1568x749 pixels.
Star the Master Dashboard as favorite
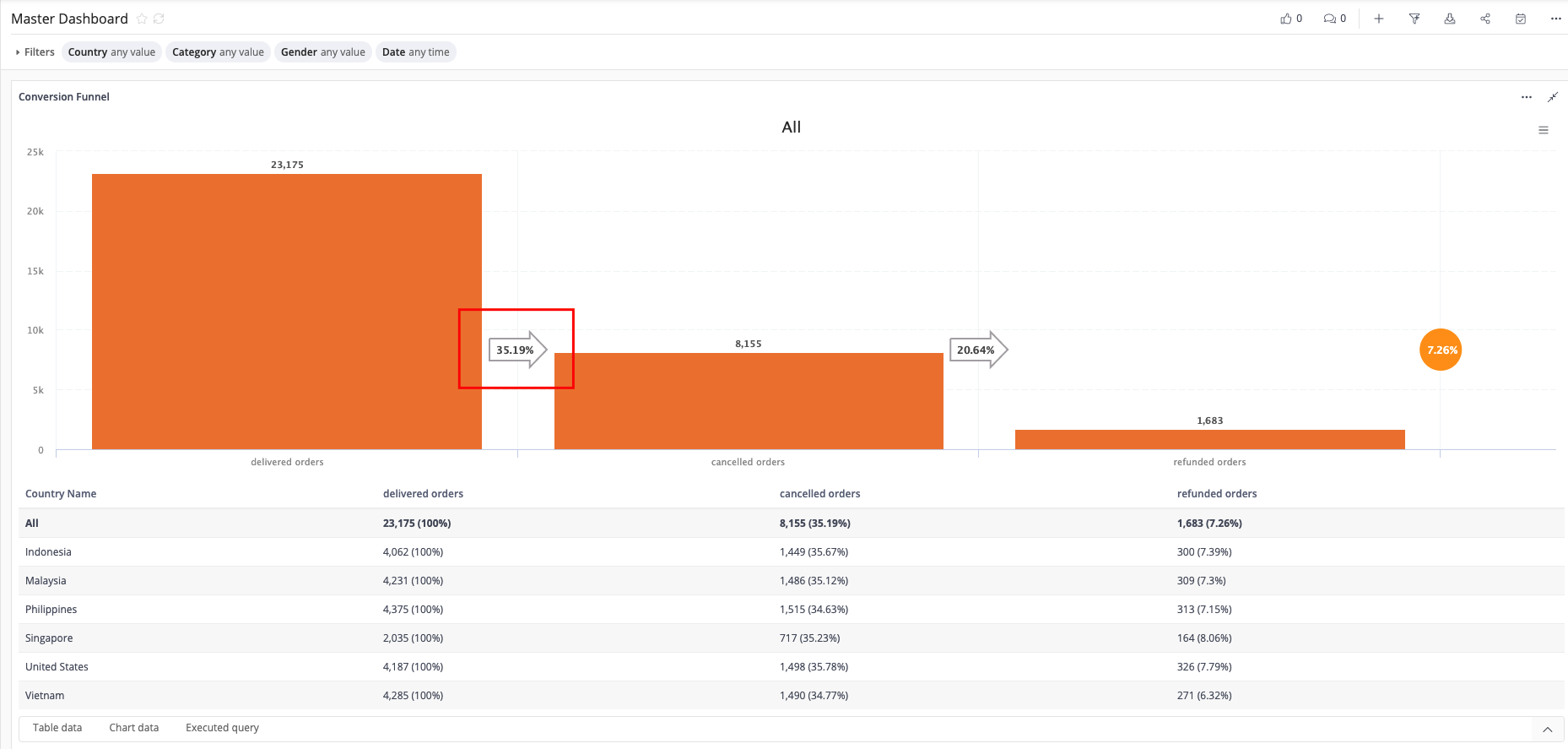(142, 19)
